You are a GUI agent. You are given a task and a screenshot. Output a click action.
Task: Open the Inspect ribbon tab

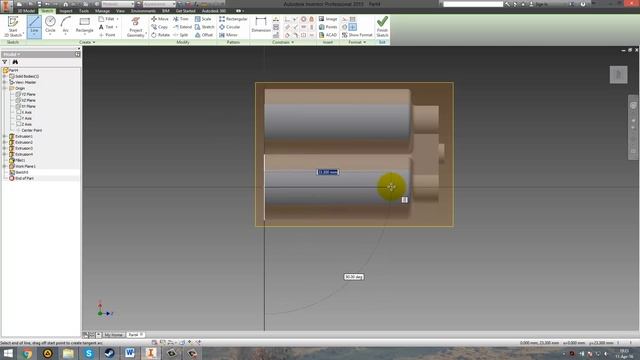[66, 11]
